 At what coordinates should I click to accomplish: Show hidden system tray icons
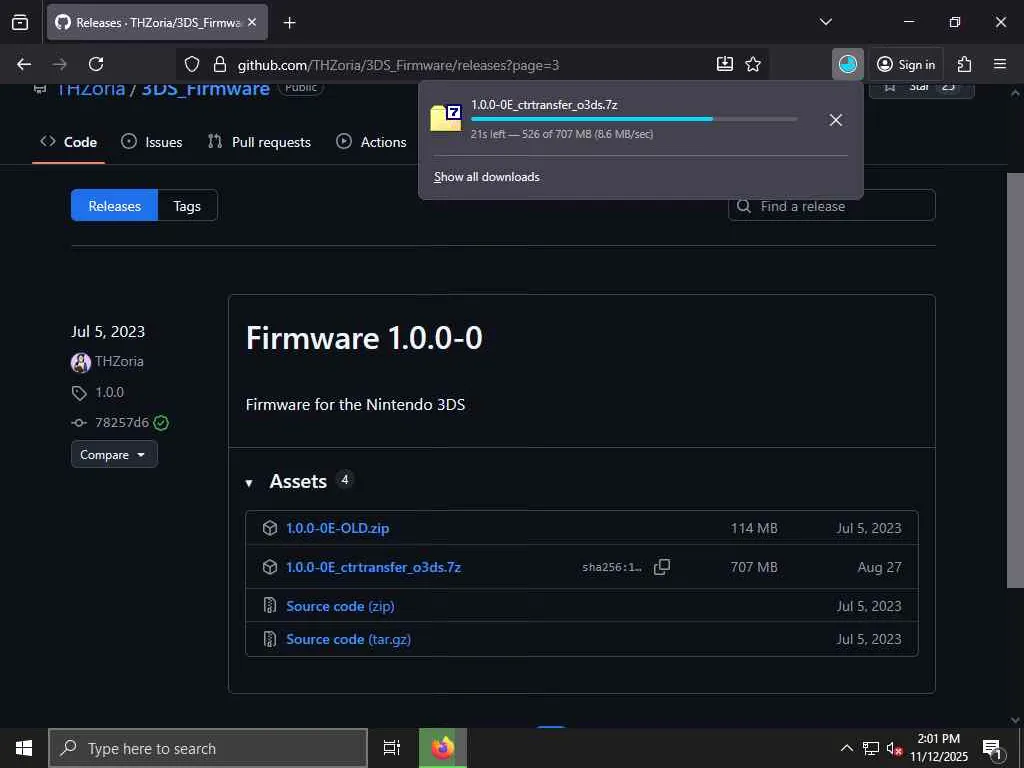coord(846,748)
